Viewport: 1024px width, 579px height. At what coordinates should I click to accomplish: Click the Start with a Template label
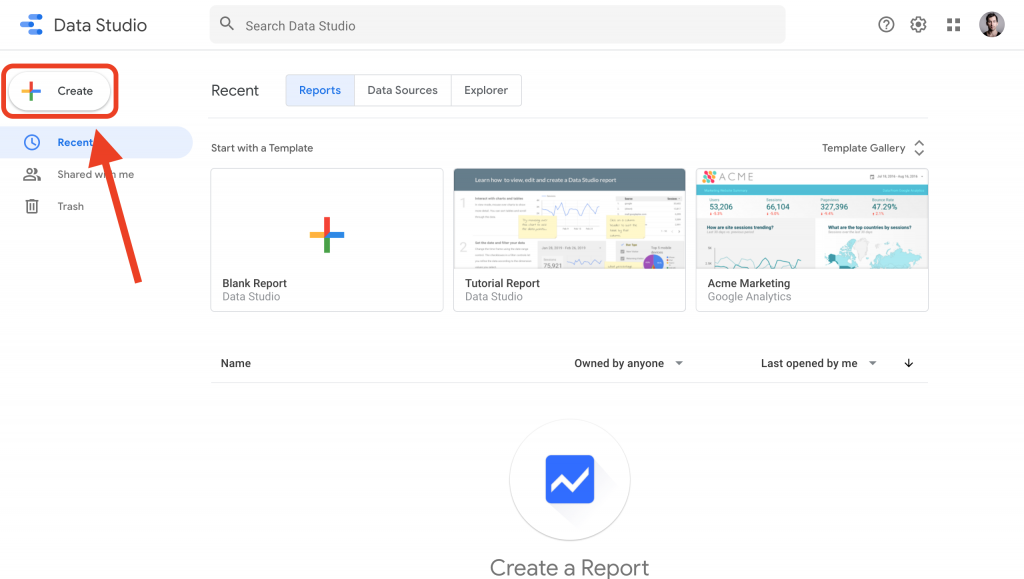(x=262, y=148)
